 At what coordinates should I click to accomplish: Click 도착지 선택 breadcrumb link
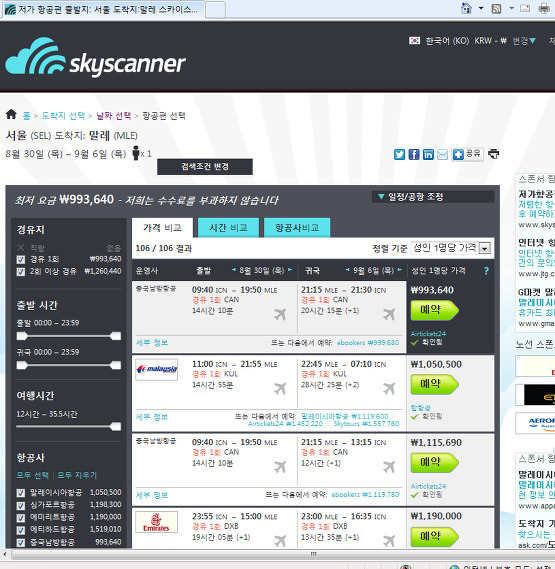tap(63, 116)
